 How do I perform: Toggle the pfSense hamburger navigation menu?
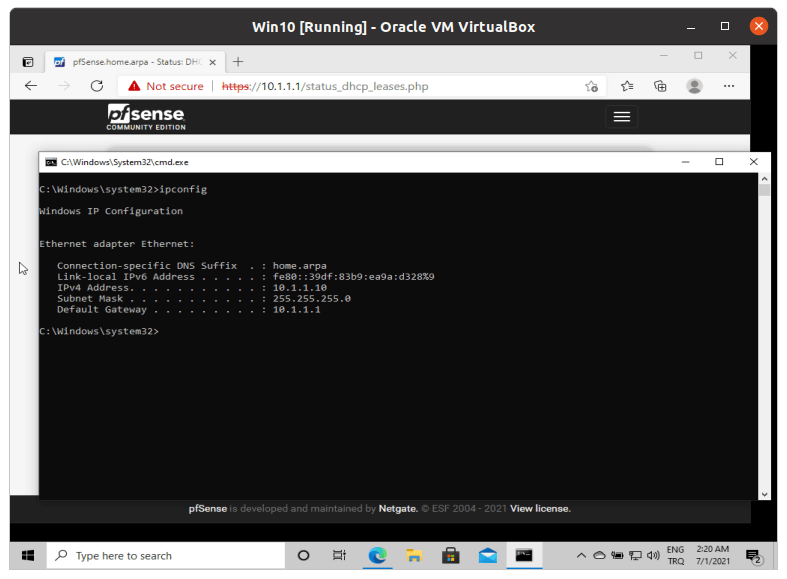click(621, 117)
